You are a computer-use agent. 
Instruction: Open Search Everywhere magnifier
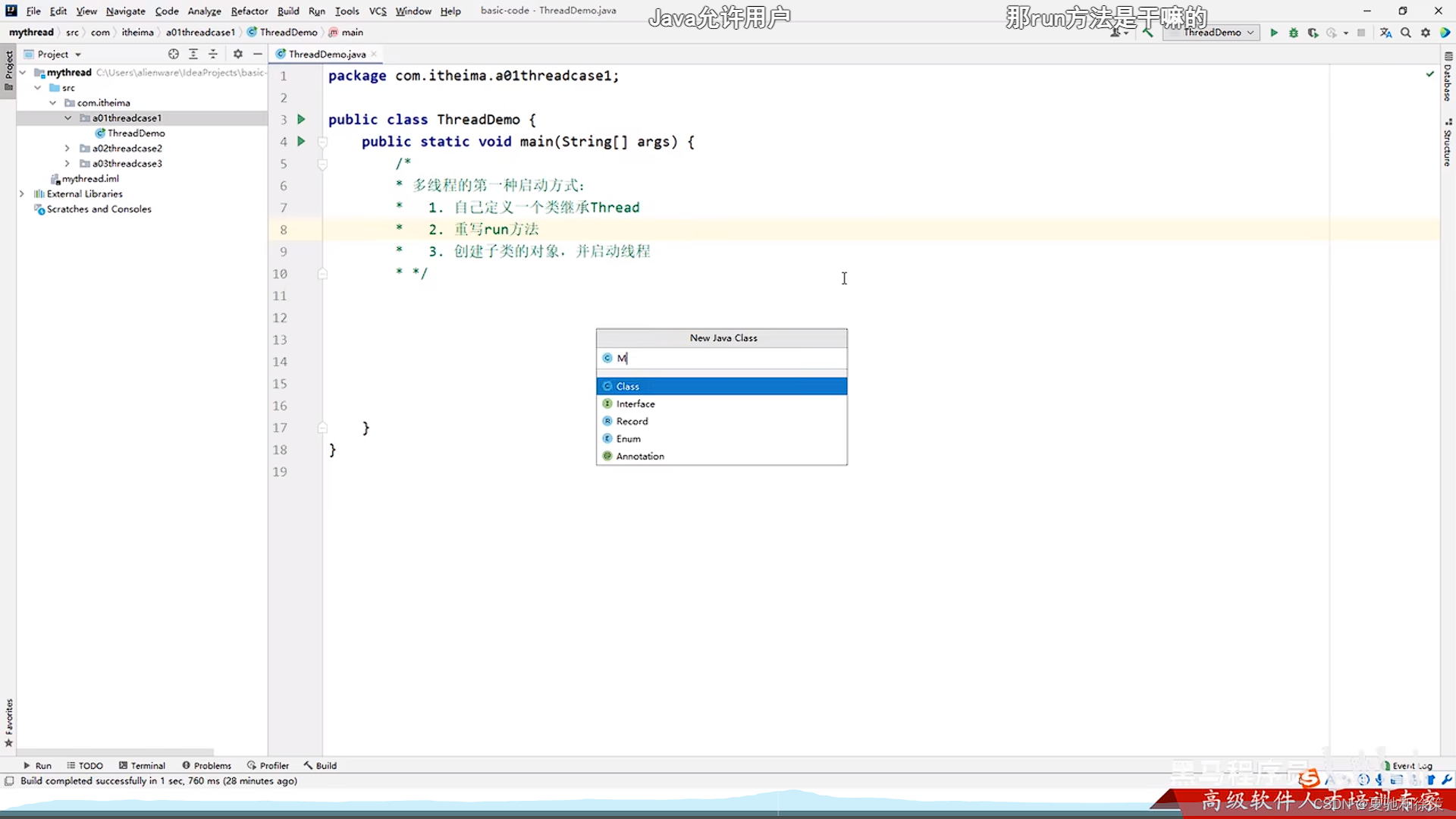click(1406, 33)
